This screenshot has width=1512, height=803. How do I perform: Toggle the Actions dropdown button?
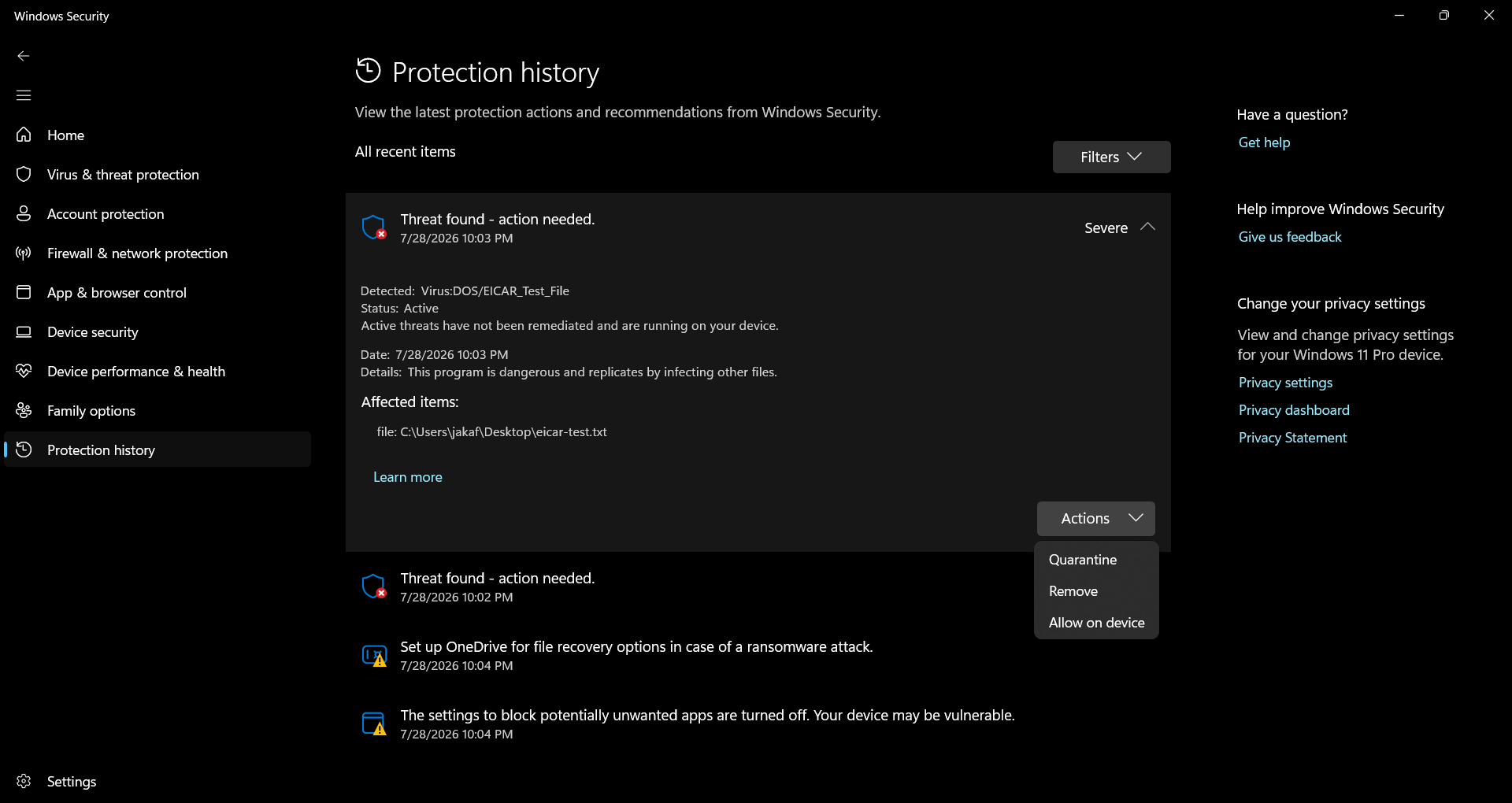(x=1095, y=519)
